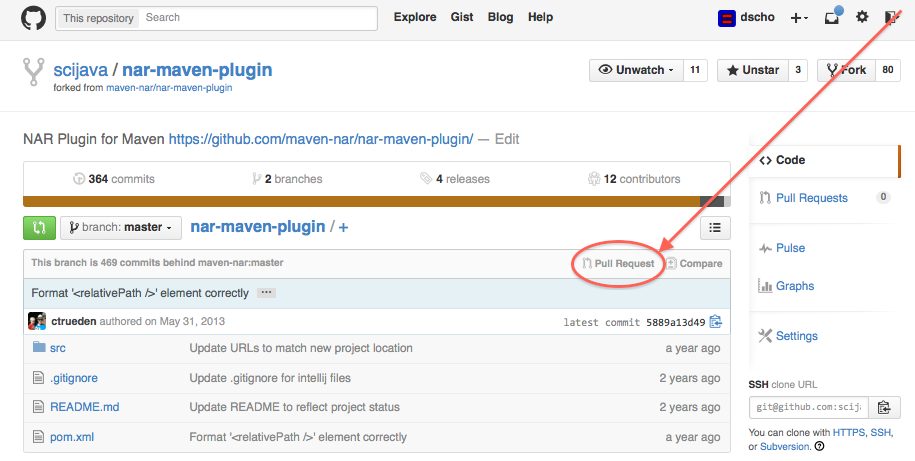The image size is (915, 461).
Task: Open nar-maven-plugin repository title link
Action: click(197, 70)
